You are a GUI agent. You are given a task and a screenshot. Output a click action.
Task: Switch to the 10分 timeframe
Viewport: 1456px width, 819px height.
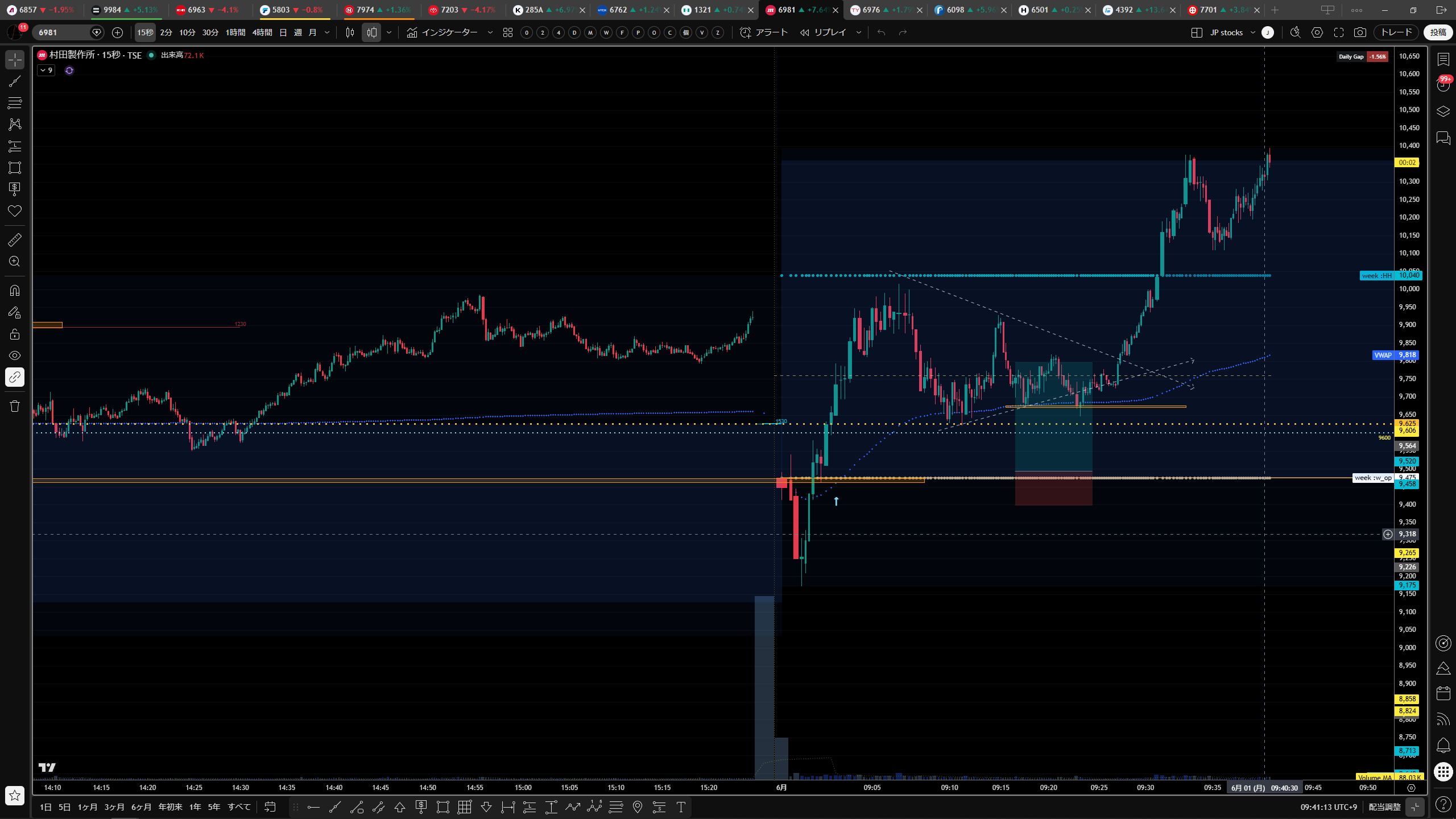coord(187,32)
